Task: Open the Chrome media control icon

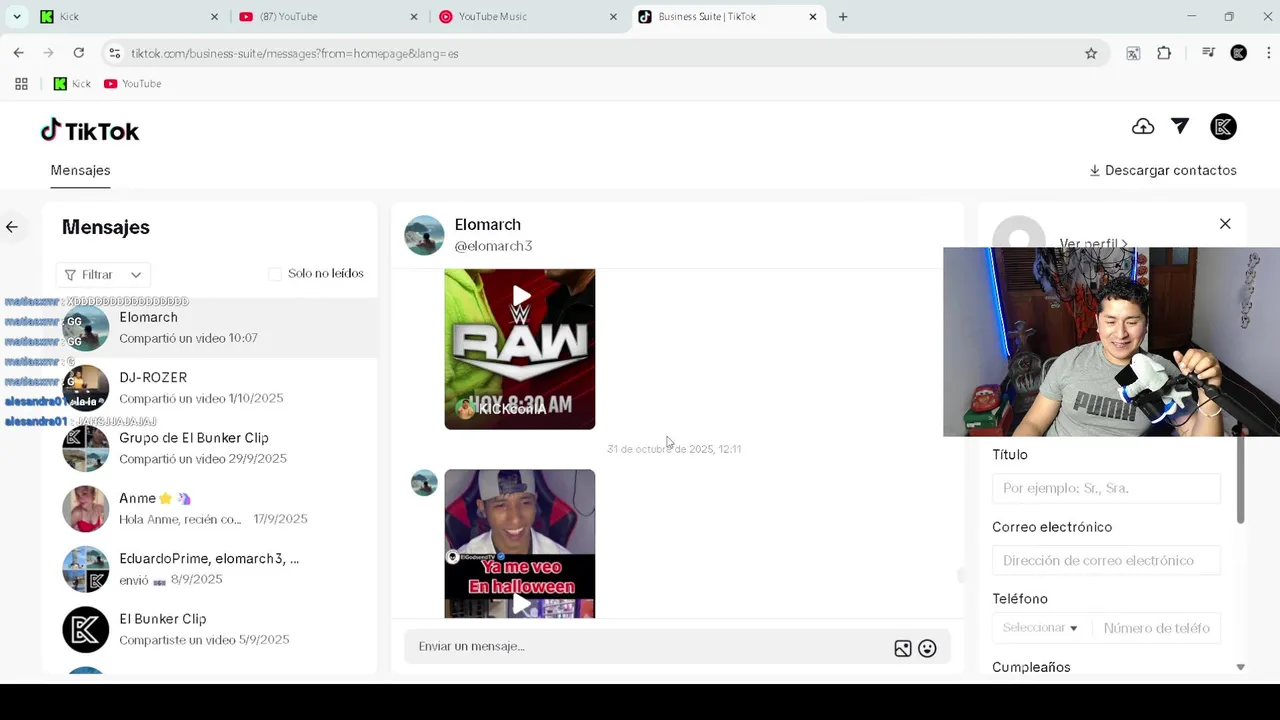Action: 1208,53
